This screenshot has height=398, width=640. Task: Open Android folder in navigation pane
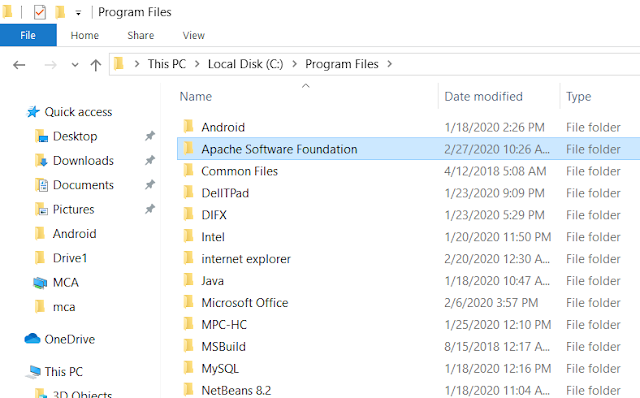75,234
